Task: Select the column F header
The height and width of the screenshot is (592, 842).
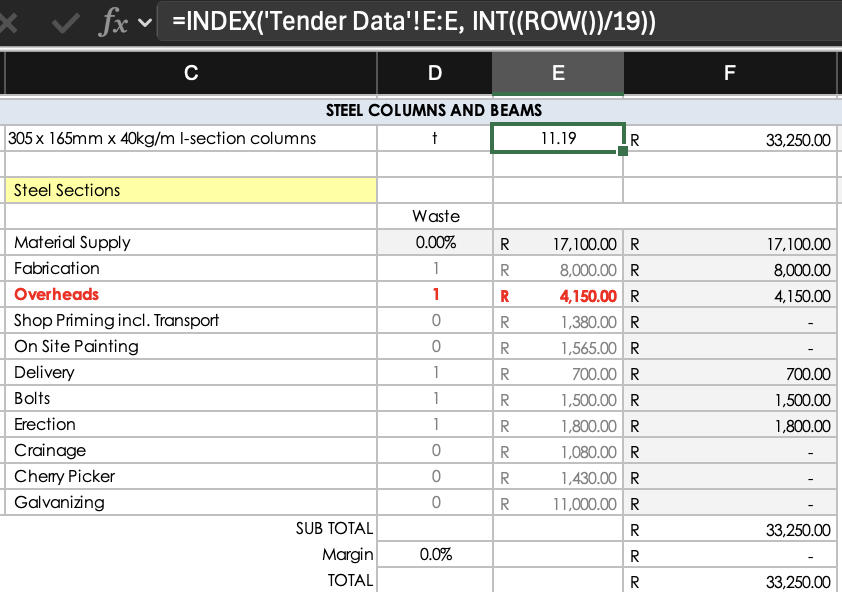Action: click(729, 74)
